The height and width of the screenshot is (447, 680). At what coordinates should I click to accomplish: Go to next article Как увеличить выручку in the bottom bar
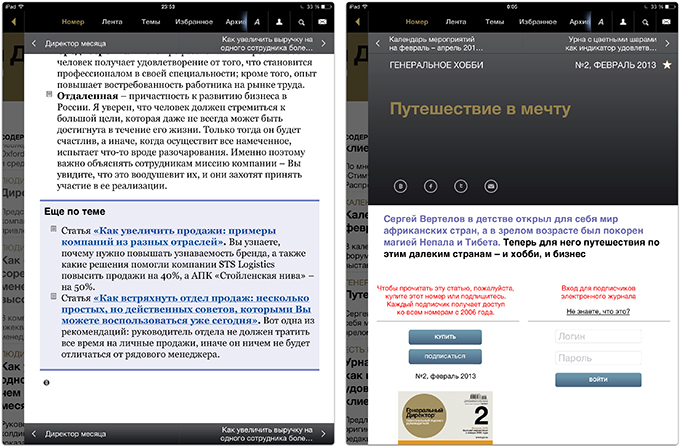272,434
